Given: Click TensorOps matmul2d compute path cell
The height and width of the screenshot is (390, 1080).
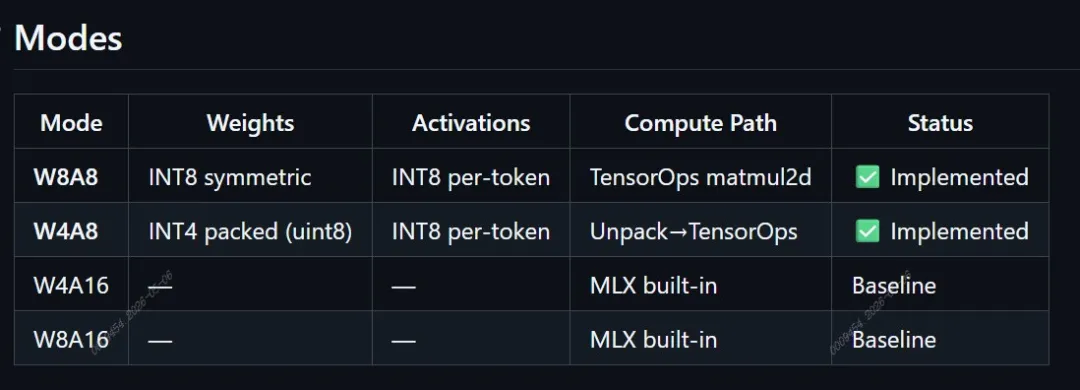Looking at the screenshot, I should 700,177.
